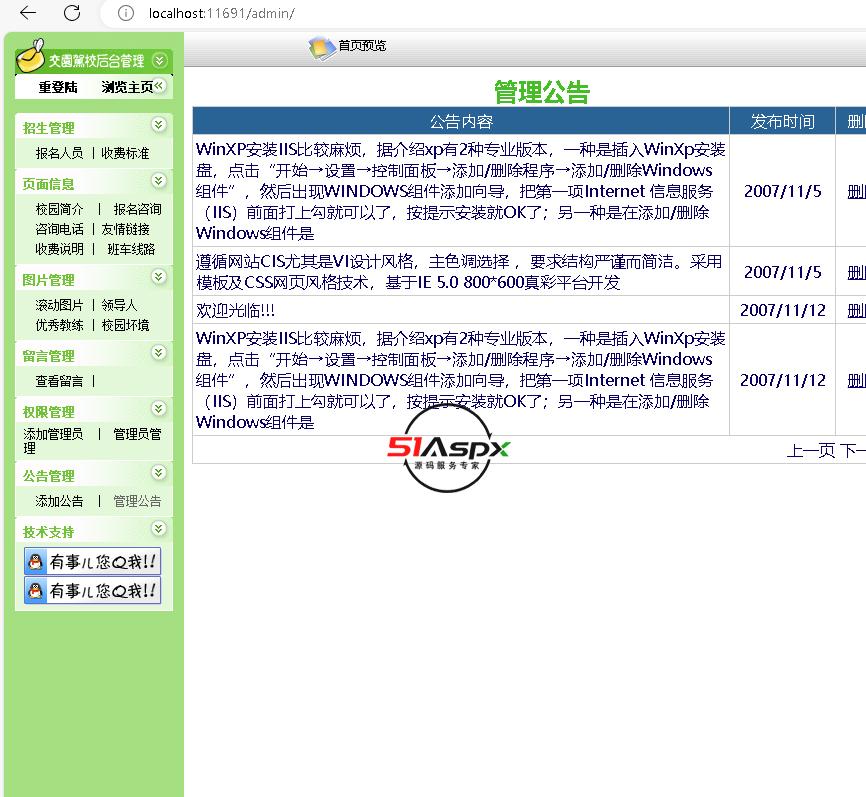Open 咨询电话 page
This screenshot has height=797, width=866.
click(x=59, y=229)
